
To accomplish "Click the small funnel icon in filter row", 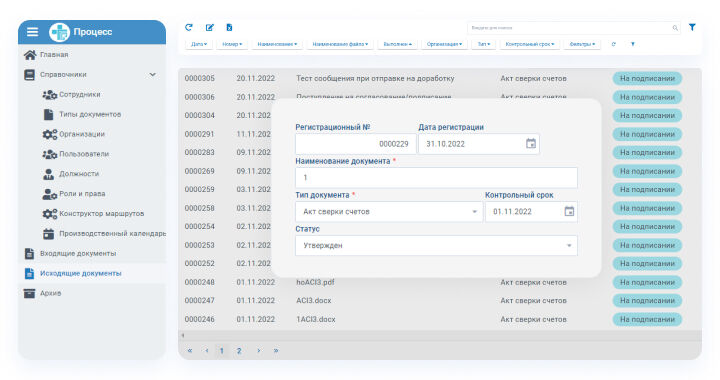I will (x=633, y=44).
